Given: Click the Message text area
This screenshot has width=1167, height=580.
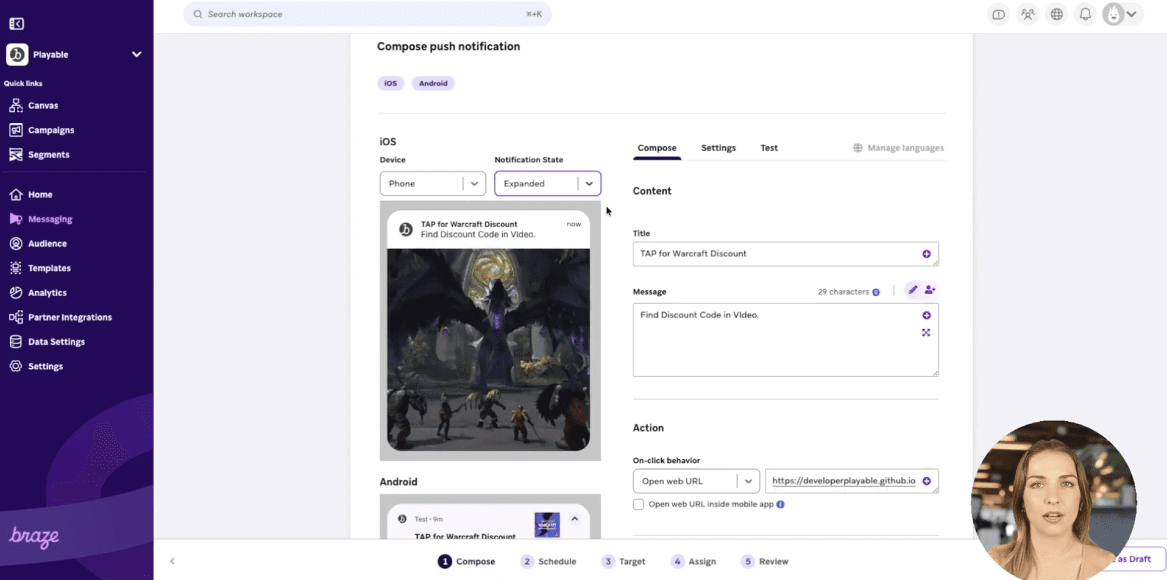Looking at the screenshot, I should click(785, 340).
